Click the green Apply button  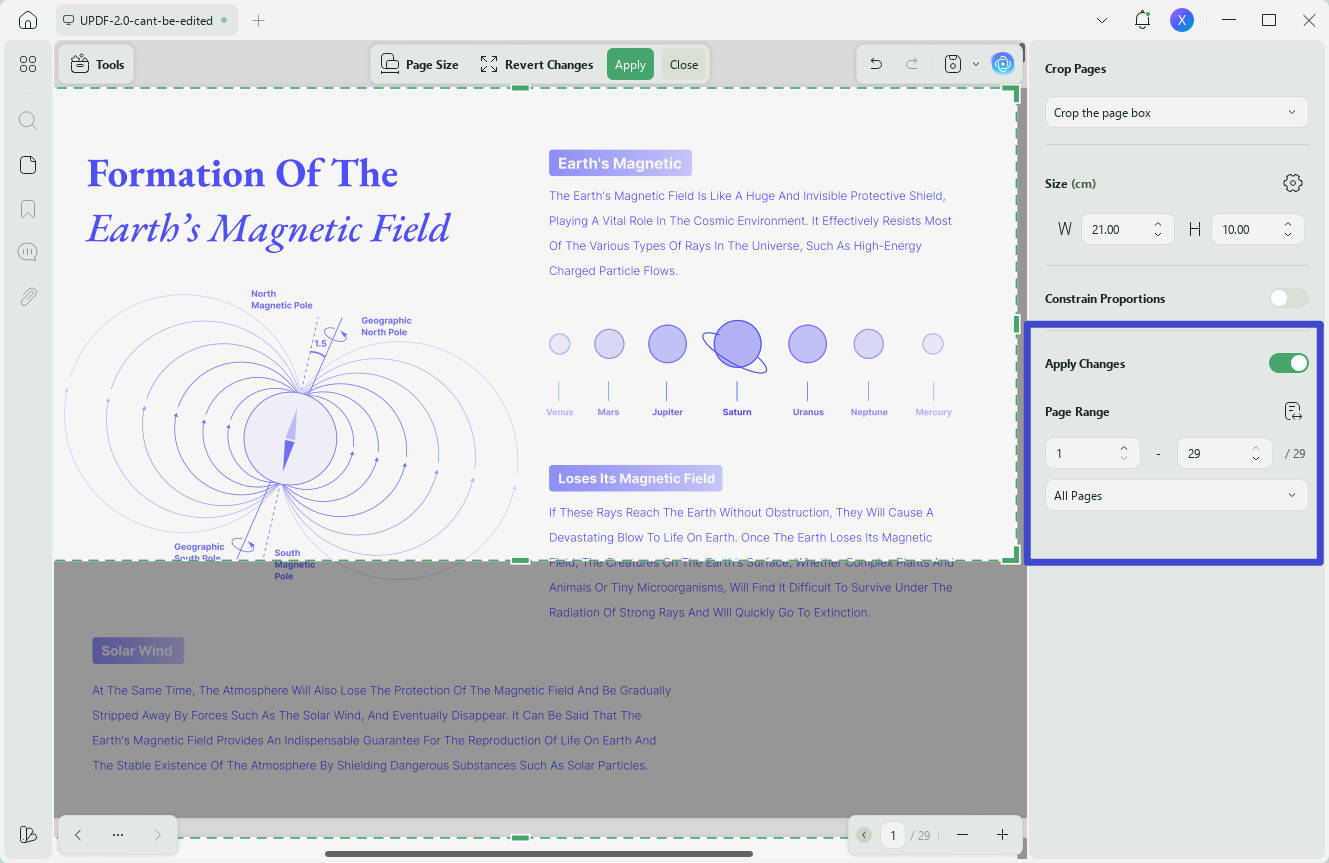[x=630, y=64]
